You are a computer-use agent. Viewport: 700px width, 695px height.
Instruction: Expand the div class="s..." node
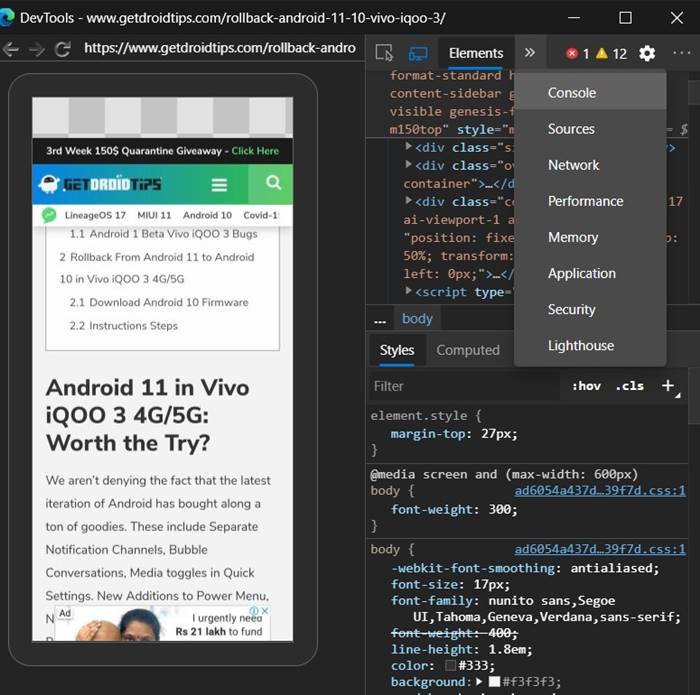click(408, 146)
